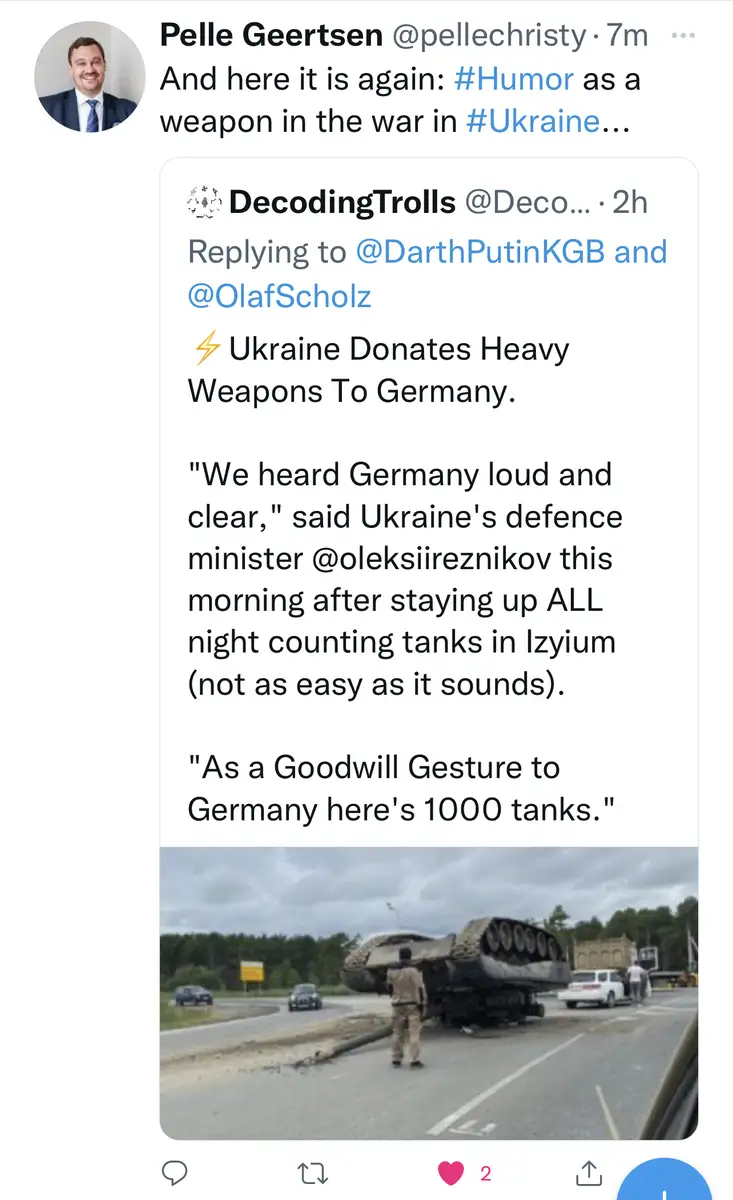Open the quoted tweet's 2h timestamp

click(x=629, y=203)
